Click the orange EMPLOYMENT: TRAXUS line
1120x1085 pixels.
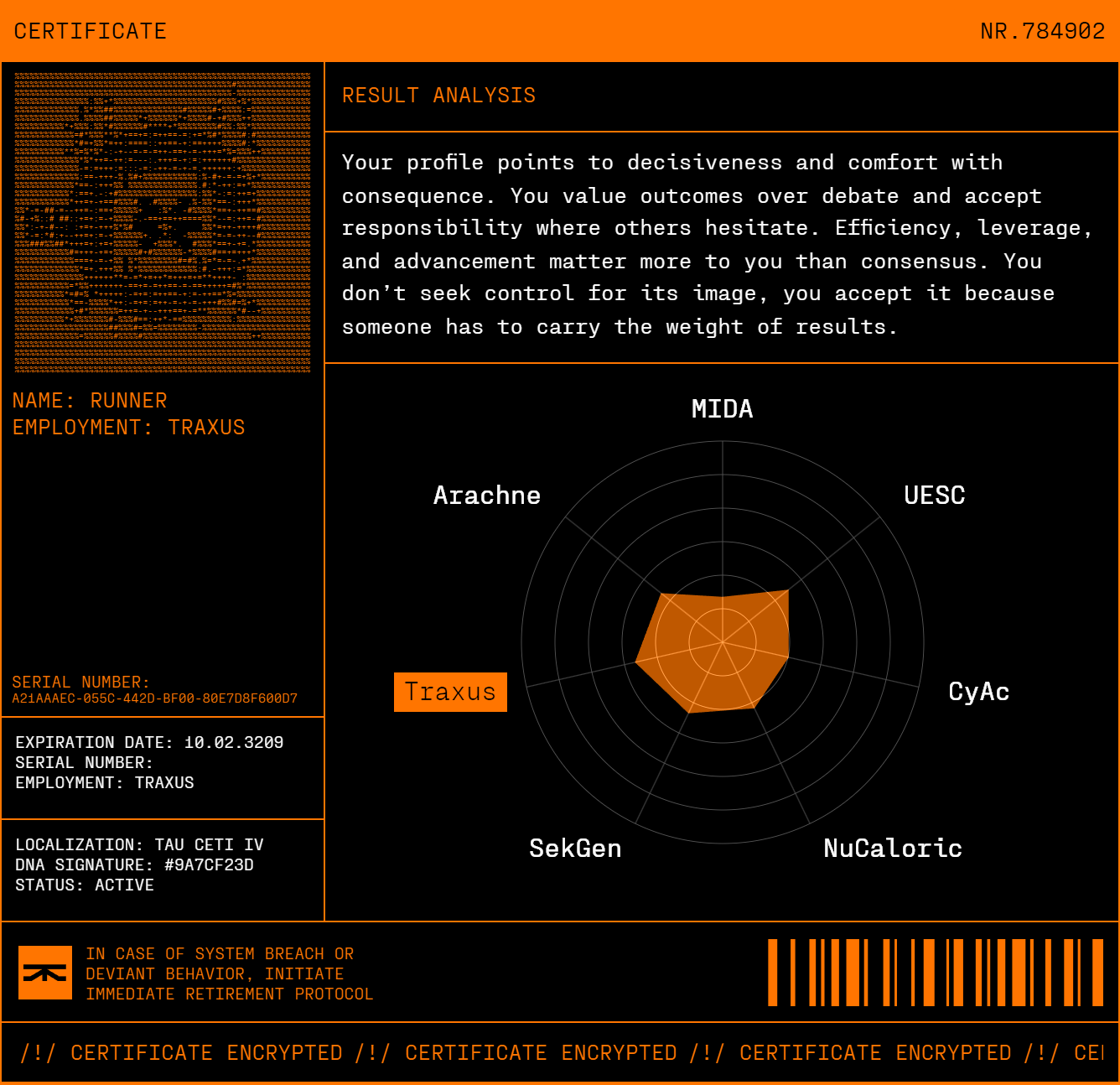pos(128,428)
